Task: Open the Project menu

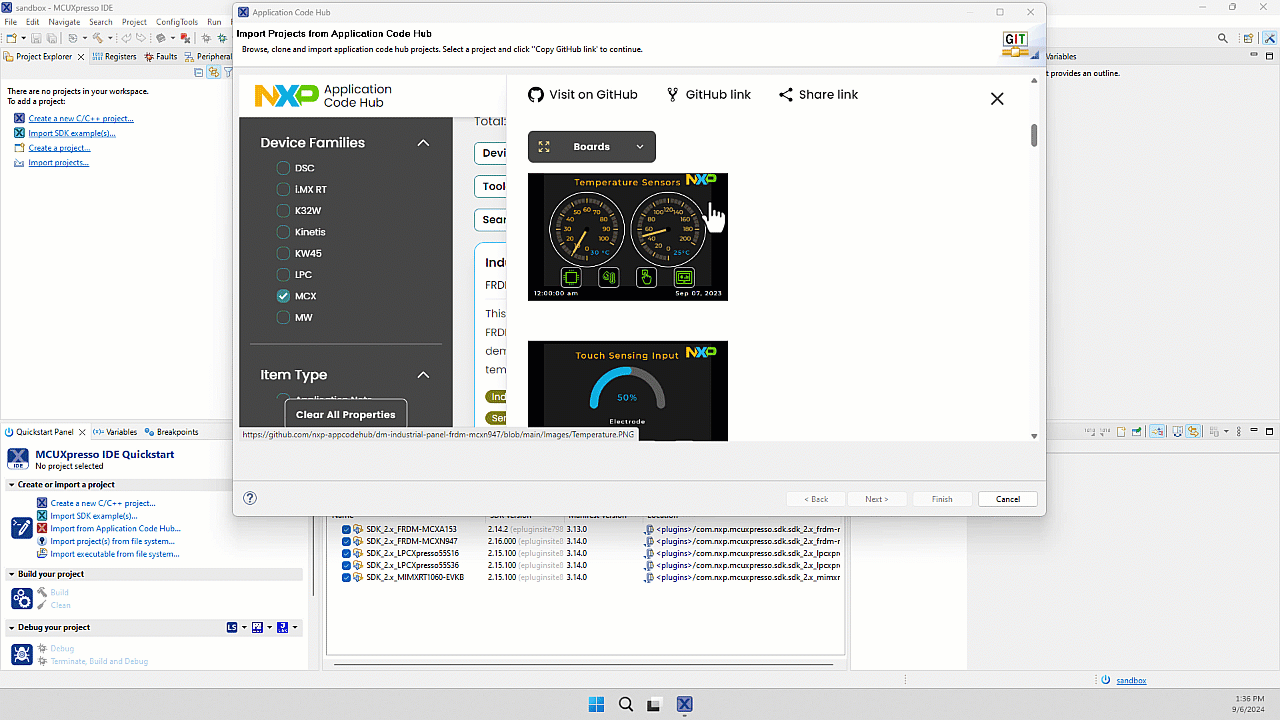Action: coord(133,21)
